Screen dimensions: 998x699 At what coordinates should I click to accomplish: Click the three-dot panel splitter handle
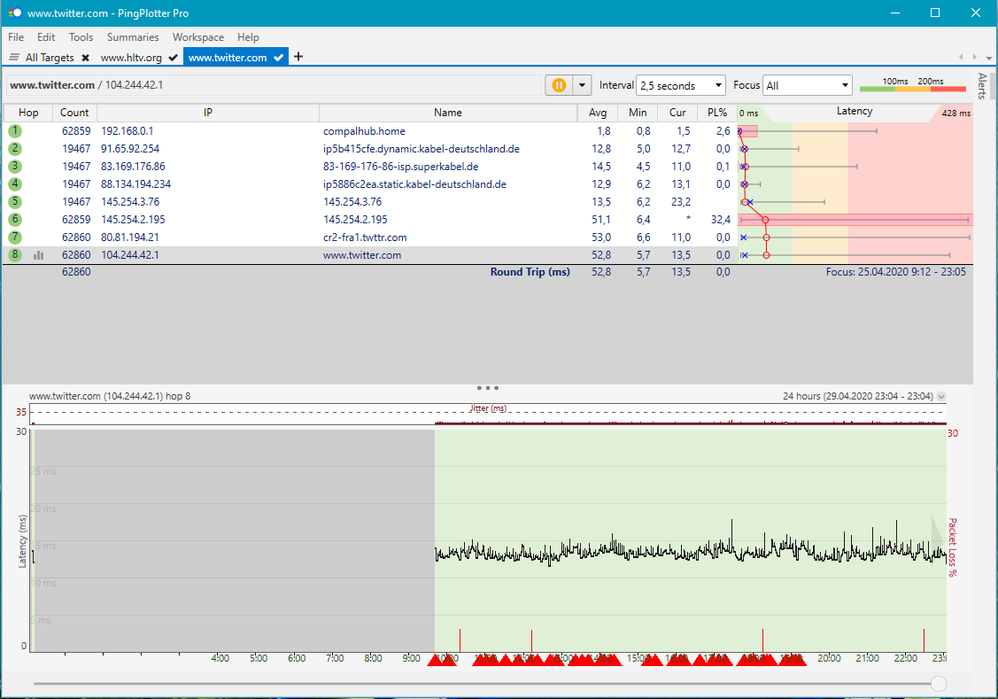pos(488,387)
